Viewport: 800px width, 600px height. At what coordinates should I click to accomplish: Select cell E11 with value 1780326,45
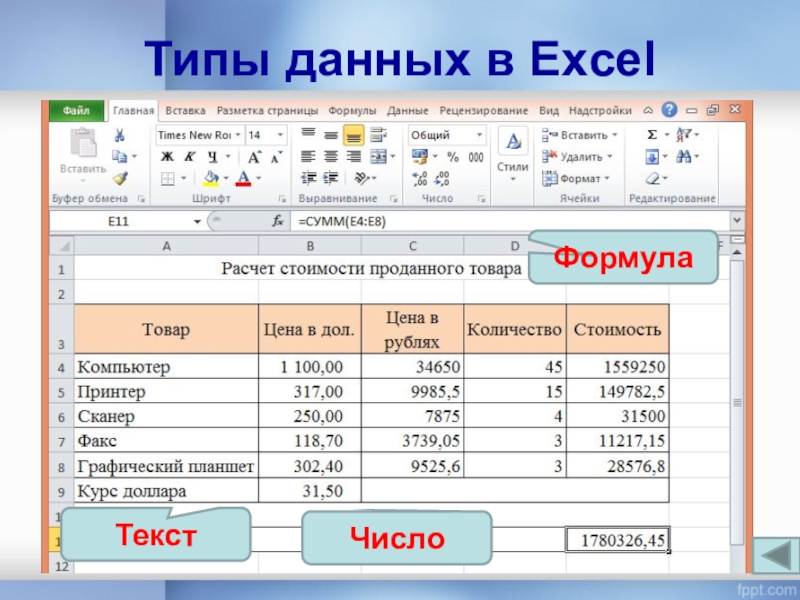tap(617, 540)
